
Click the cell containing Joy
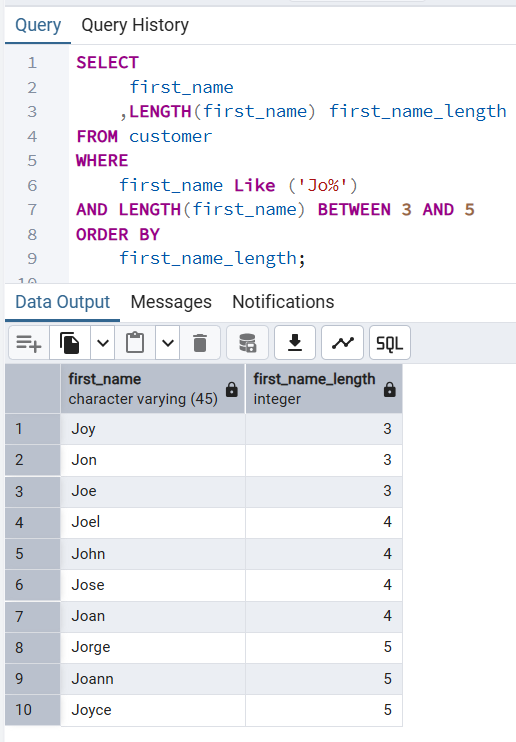152,429
